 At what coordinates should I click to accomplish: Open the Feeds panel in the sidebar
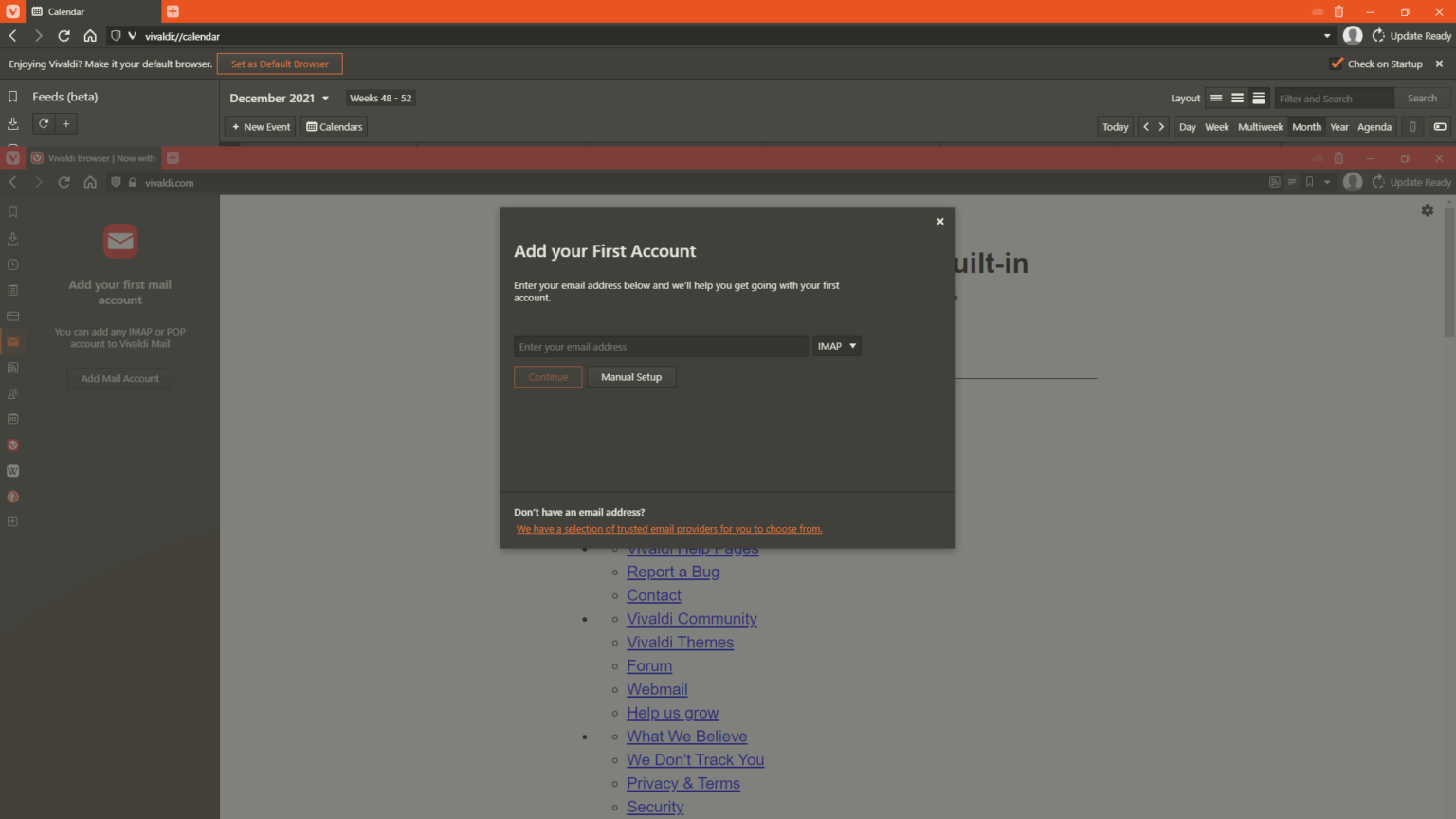[12, 368]
